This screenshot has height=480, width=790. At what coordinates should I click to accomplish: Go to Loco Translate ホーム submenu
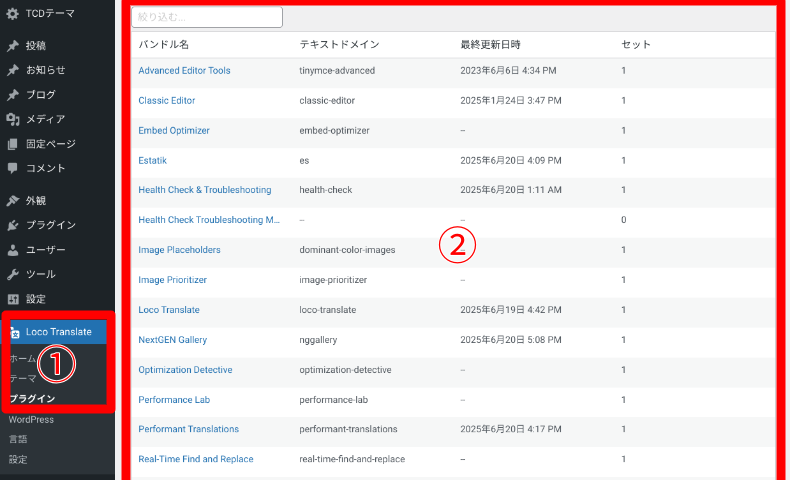[23, 359]
